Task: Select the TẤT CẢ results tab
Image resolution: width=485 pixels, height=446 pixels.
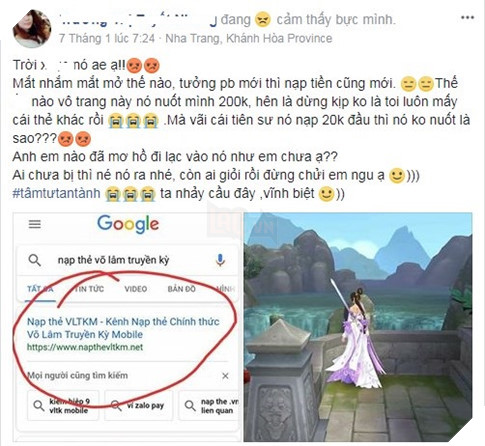Action: (x=40, y=289)
